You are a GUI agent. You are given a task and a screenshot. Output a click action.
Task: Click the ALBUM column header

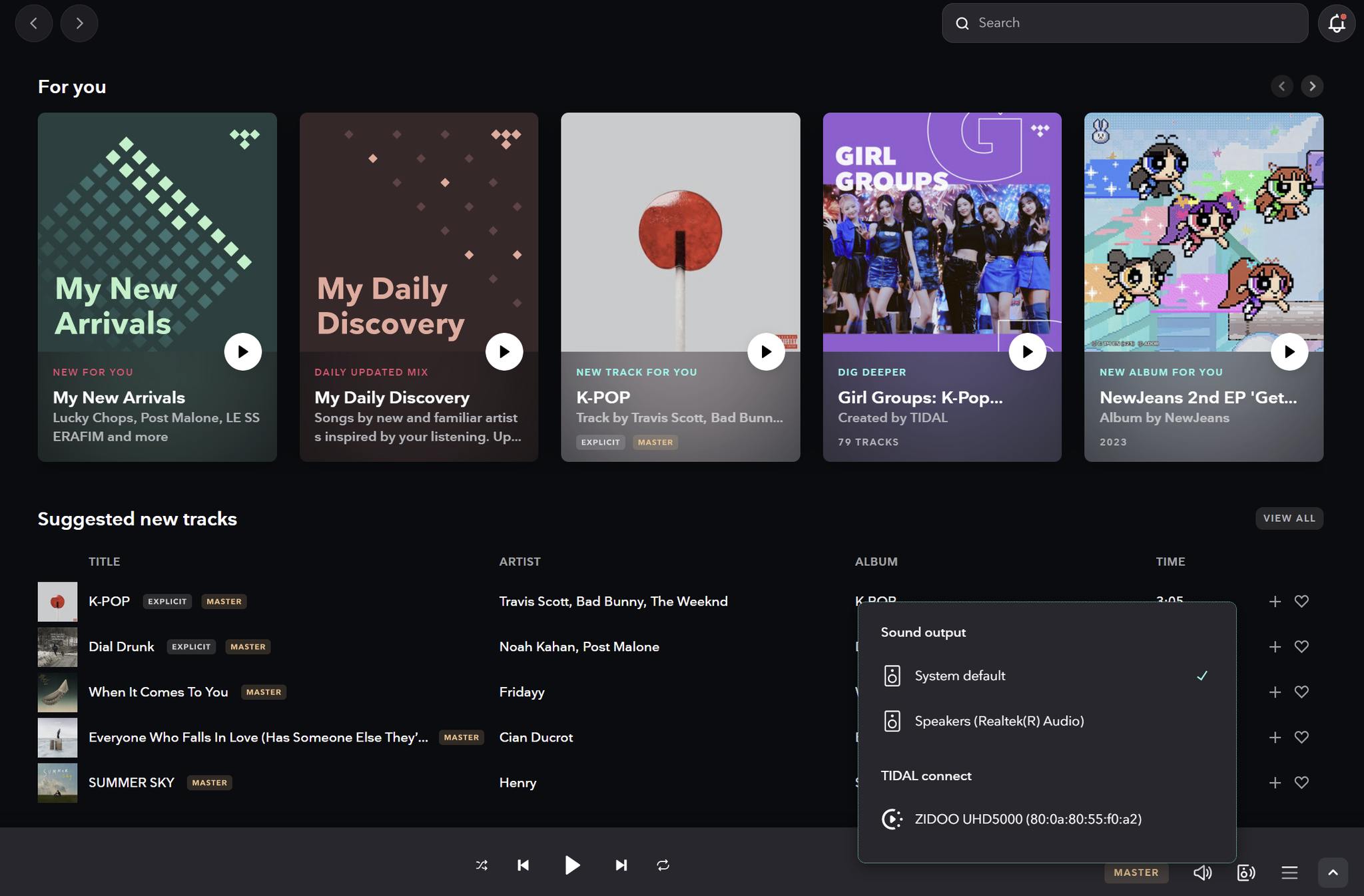(x=876, y=561)
